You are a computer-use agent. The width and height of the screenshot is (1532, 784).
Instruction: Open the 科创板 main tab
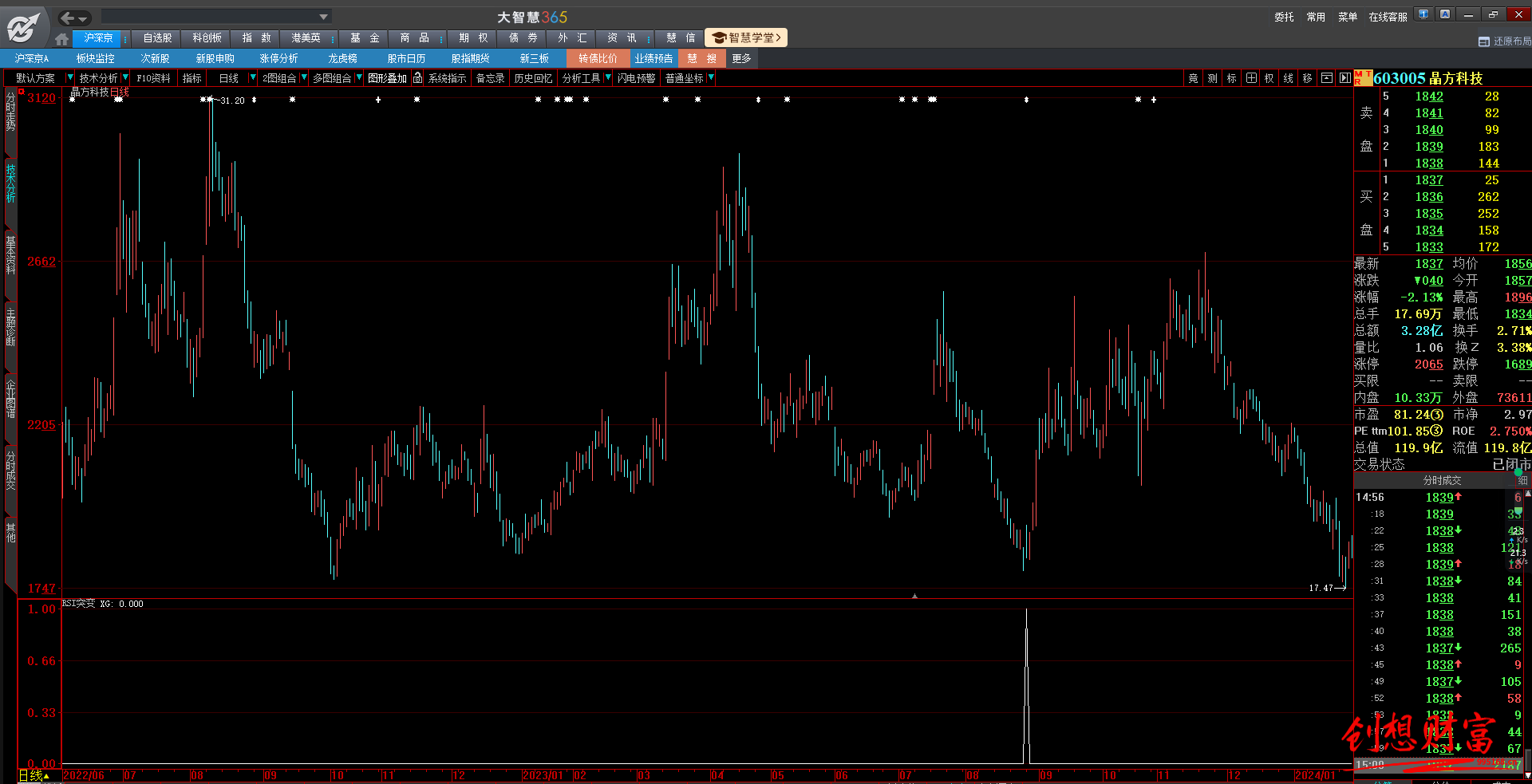pyautogui.click(x=207, y=38)
